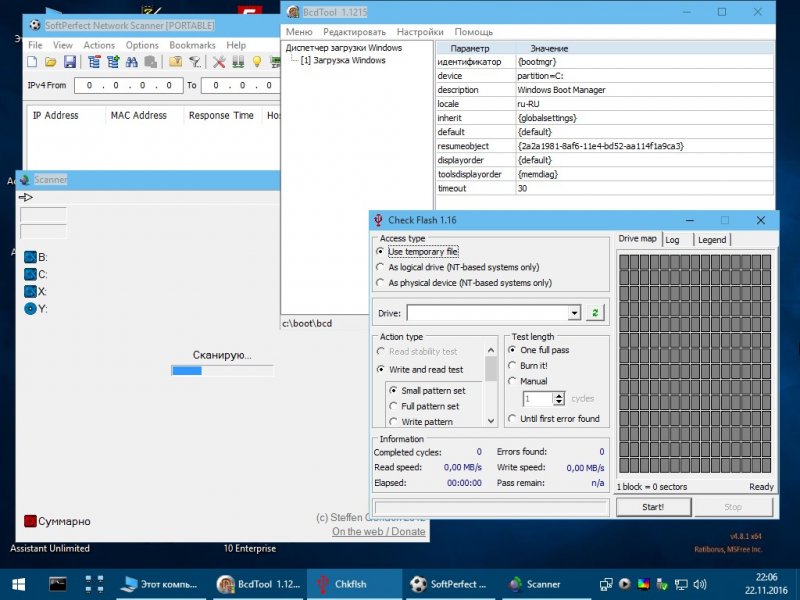The height and width of the screenshot is (600, 800).
Task: Open the 'On the web / Donate' link
Action: point(379,532)
